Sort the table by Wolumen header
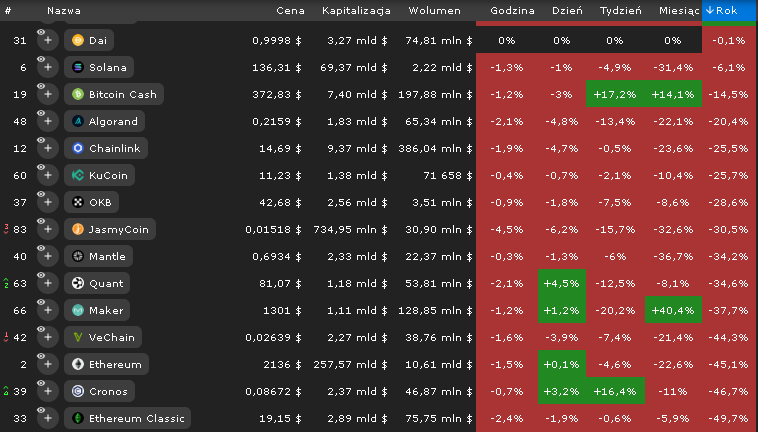758x432 pixels. pyautogui.click(x=434, y=11)
